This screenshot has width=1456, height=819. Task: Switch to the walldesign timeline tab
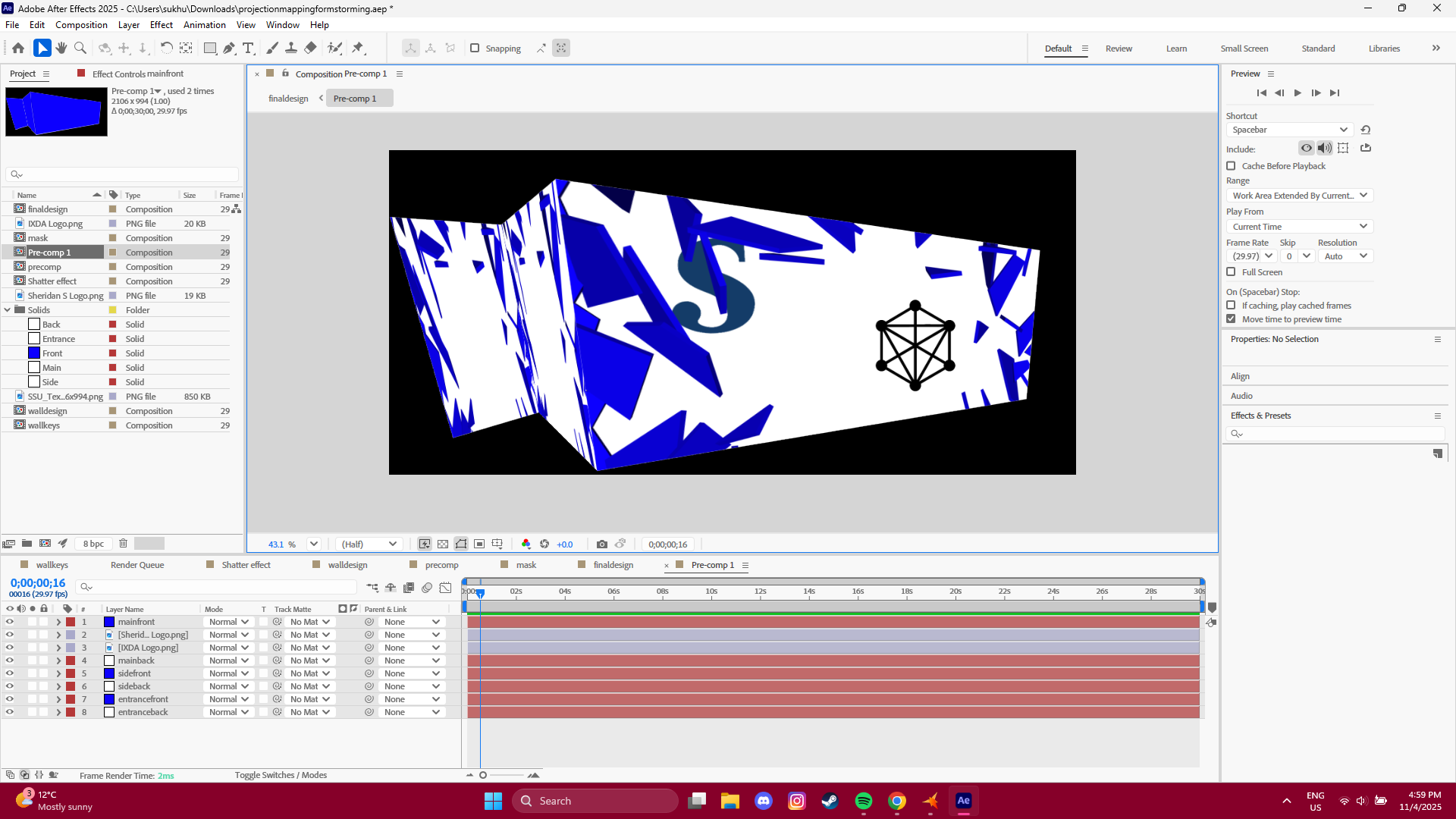348,564
